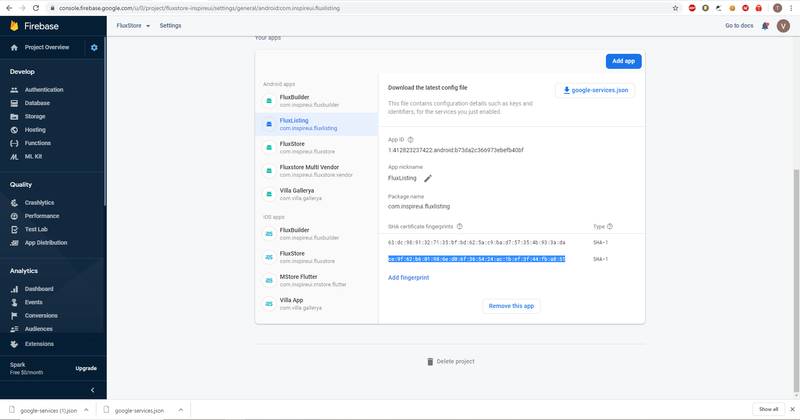Open Authentication in the sidebar
Viewport: 800px width, 420px height.
tap(44, 90)
